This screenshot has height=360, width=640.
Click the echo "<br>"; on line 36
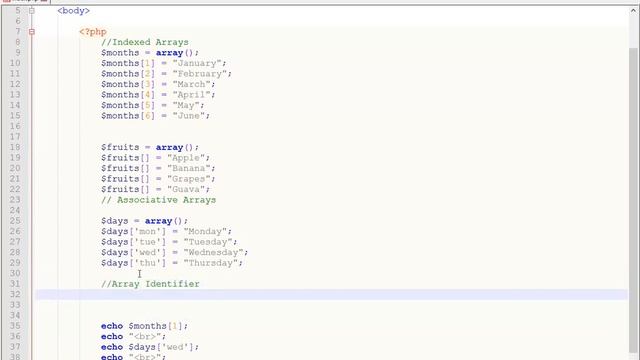[x=133, y=336]
